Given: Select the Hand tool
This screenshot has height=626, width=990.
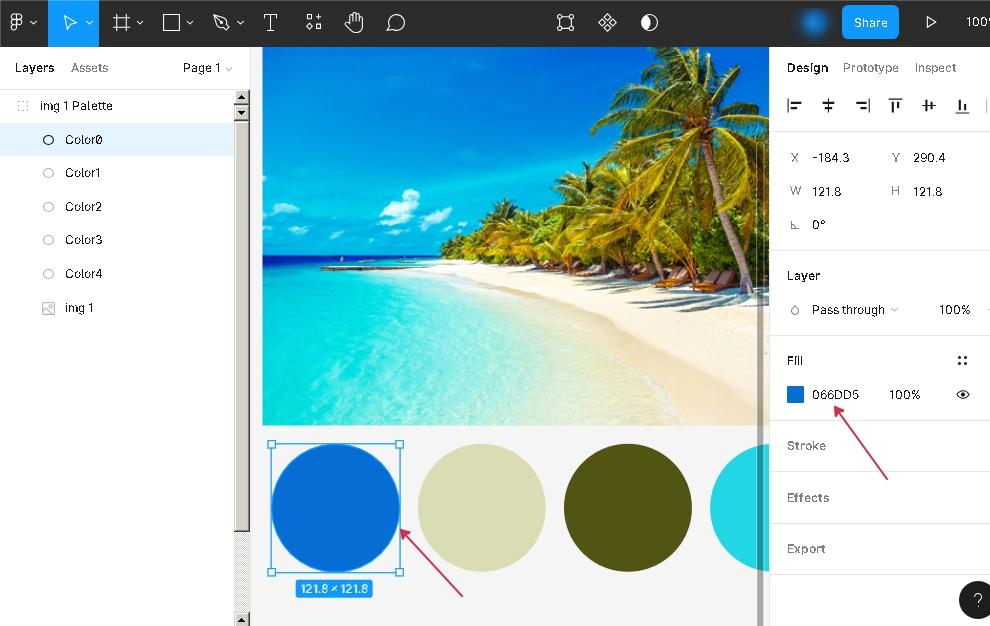Looking at the screenshot, I should [354, 23].
